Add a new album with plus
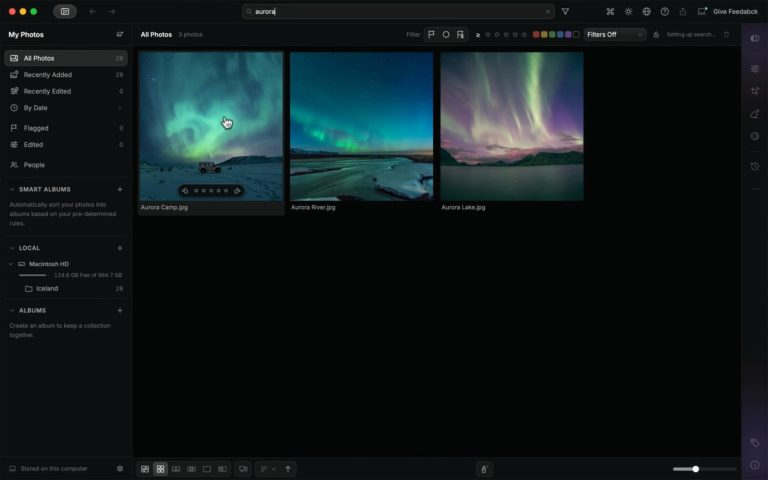 [x=120, y=311]
